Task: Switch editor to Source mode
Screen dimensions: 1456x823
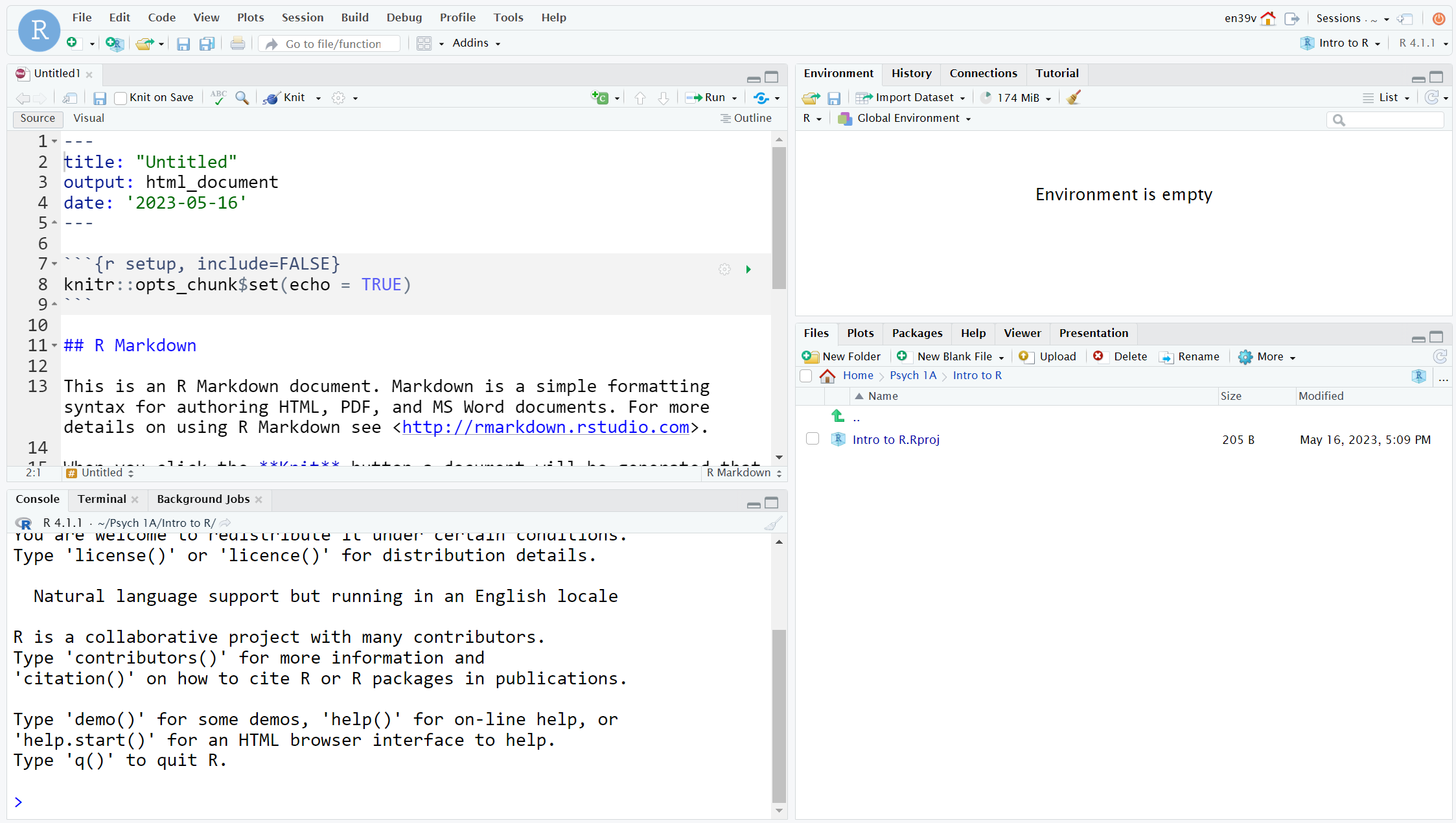Action: tap(38, 118)
